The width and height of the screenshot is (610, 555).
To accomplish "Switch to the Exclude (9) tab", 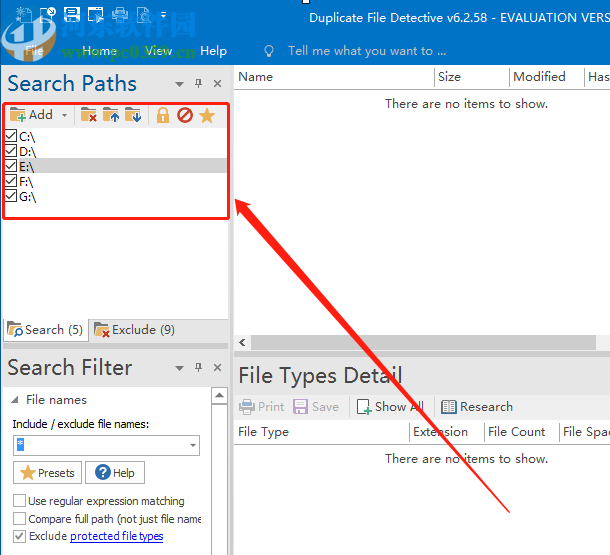I will pyautogui.click(x=134, y=330).
